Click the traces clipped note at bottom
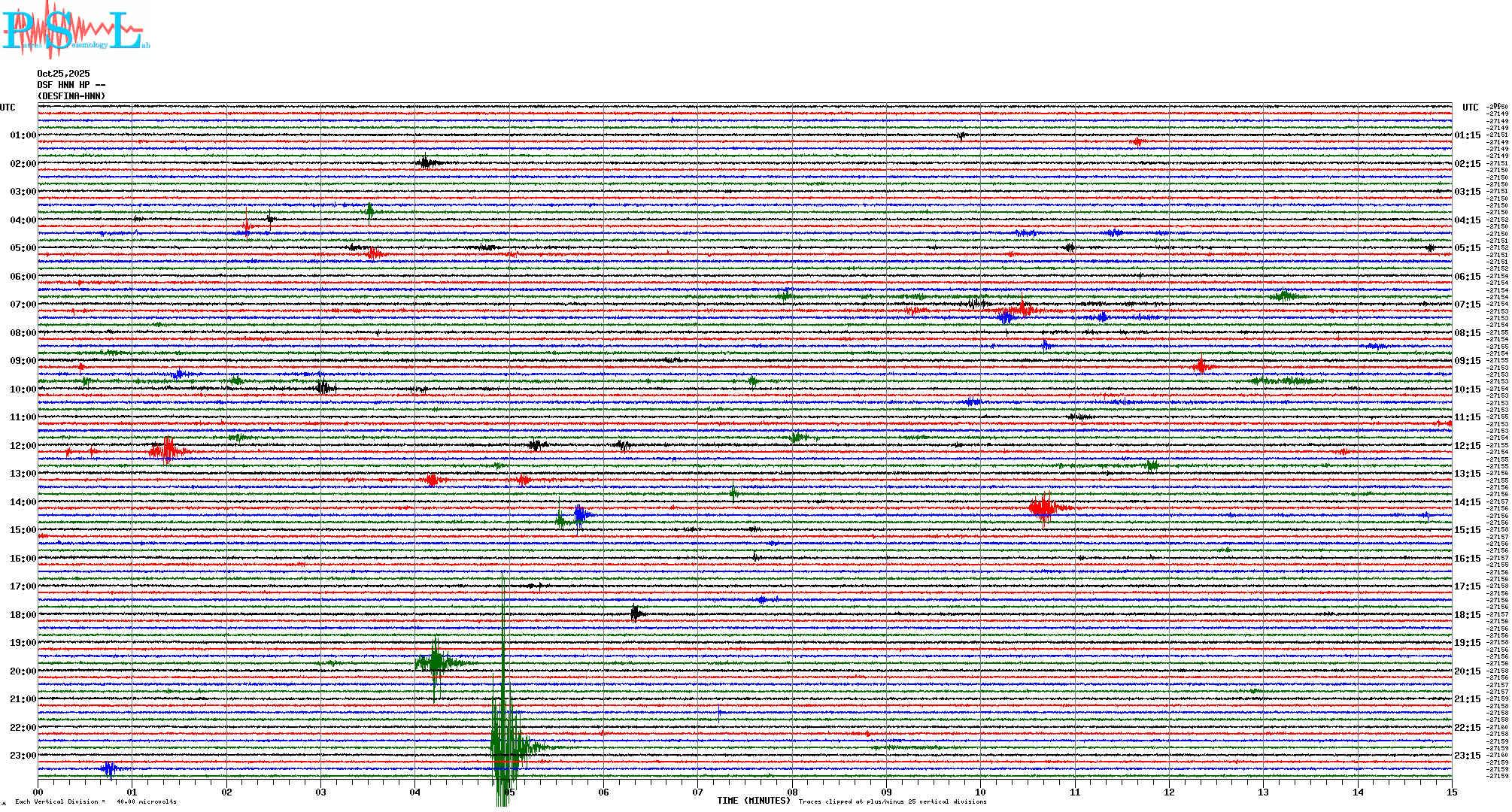 click(892, 801)
